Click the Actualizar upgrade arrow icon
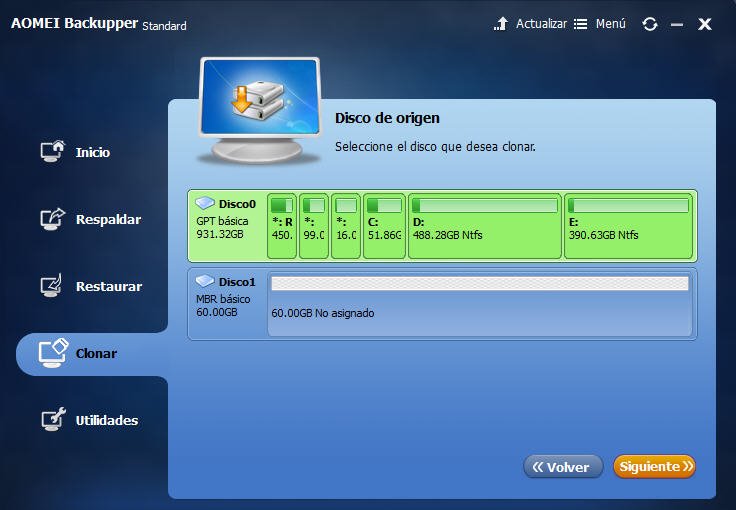The width and height of the screenshot is (736, 510). coord(501,23)
